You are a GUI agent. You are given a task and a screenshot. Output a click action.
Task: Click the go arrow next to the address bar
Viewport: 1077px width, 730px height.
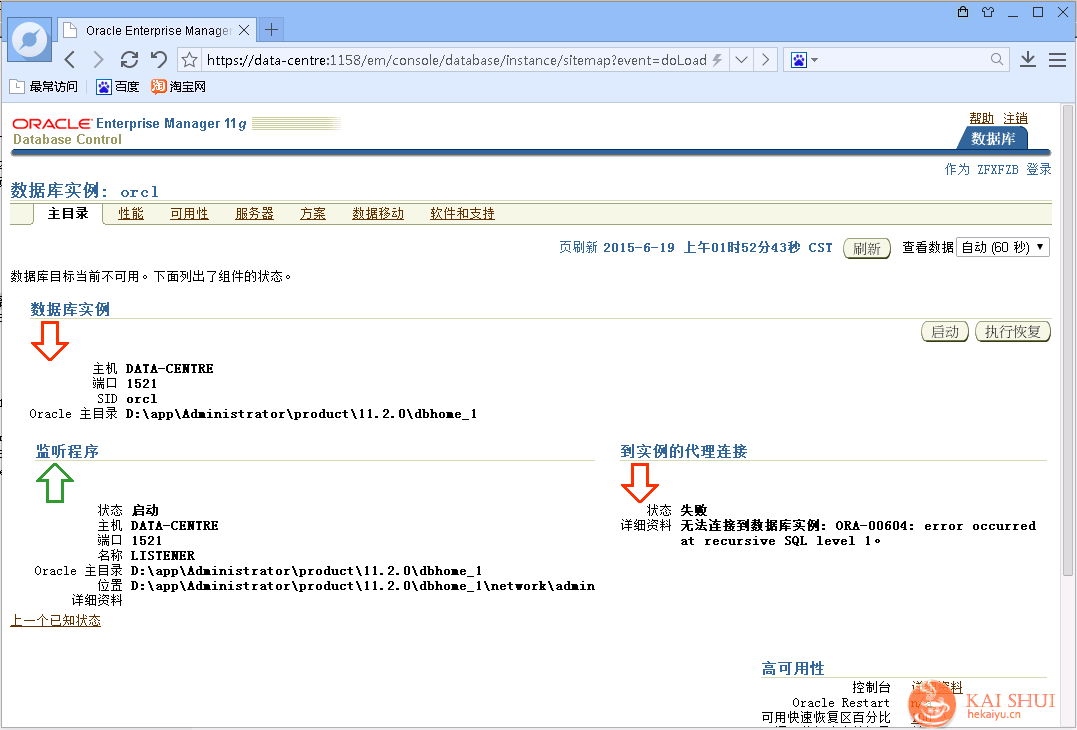[765, 60]
